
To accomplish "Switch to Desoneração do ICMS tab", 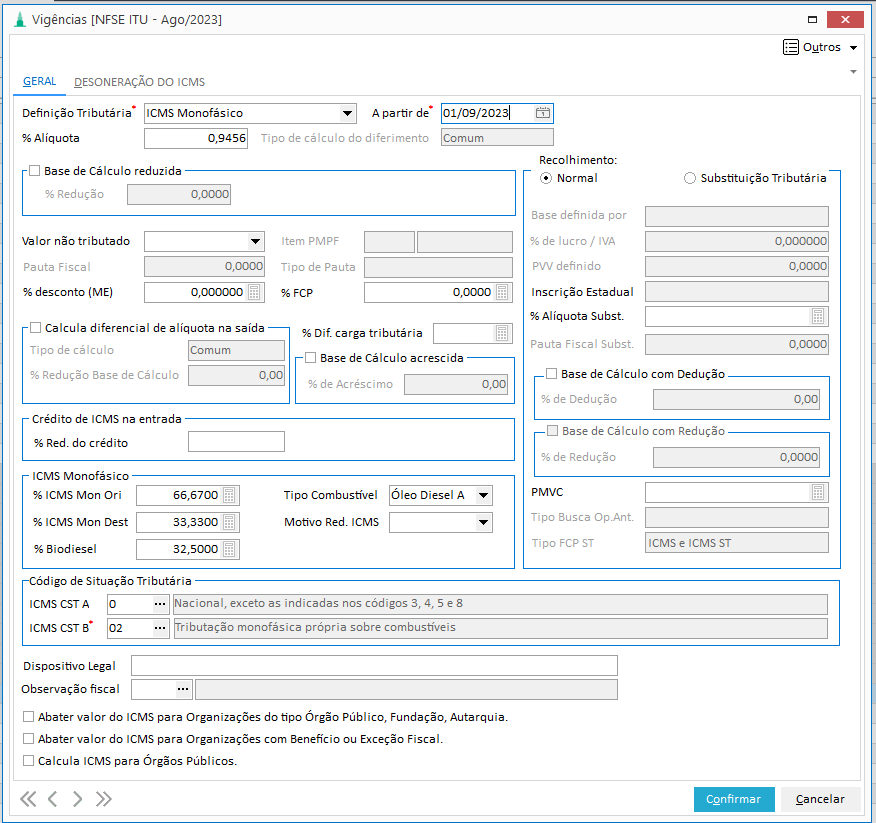I will [139, 82].
